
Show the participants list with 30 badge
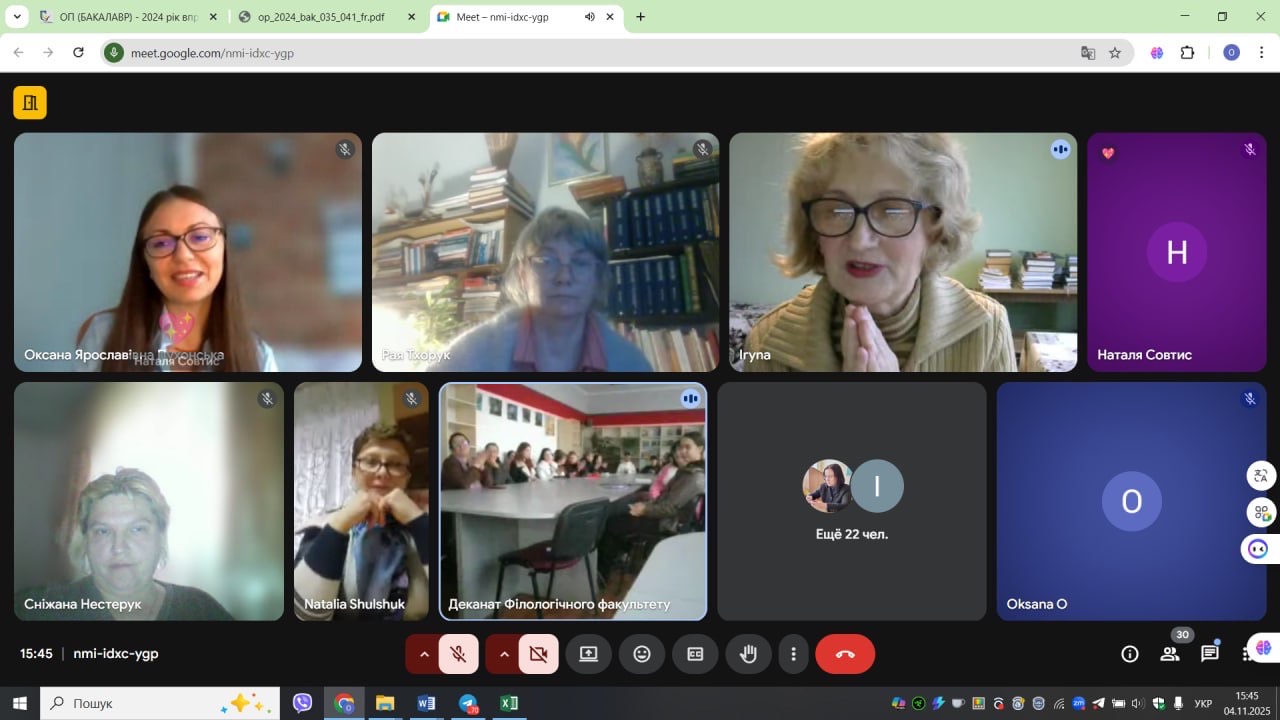1169,654
